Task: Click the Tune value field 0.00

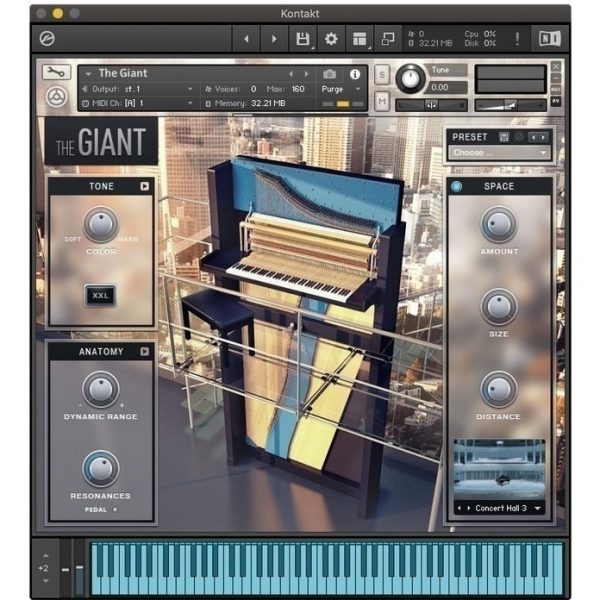Action: (x=447, y=87)
